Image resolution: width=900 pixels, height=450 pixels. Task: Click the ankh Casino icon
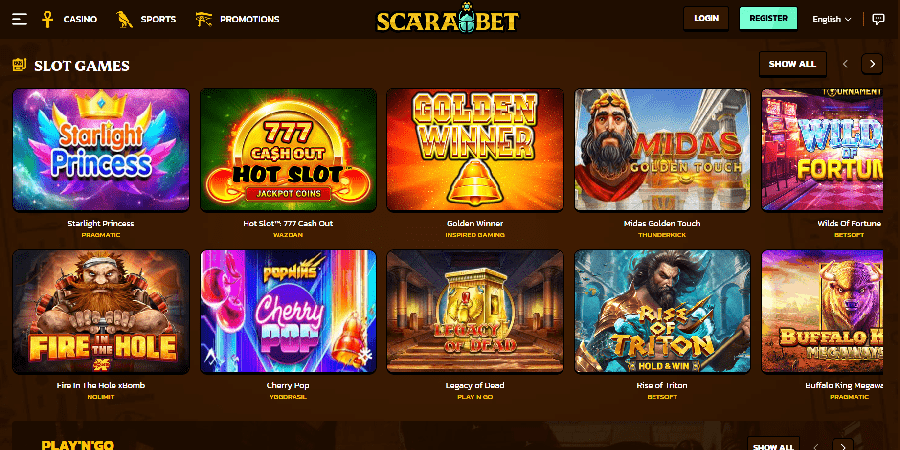48,19
